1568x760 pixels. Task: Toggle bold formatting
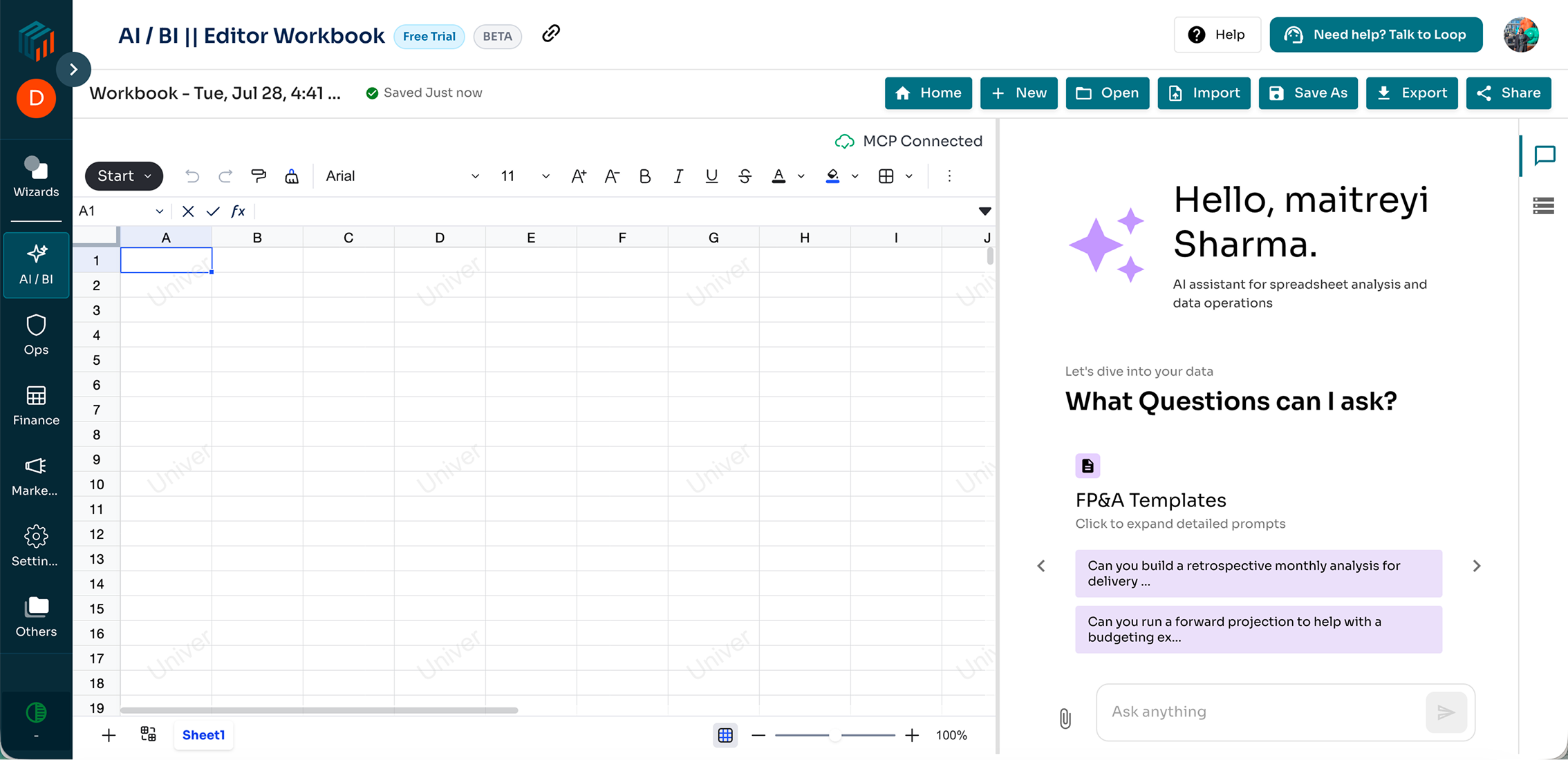click(645, 176)
